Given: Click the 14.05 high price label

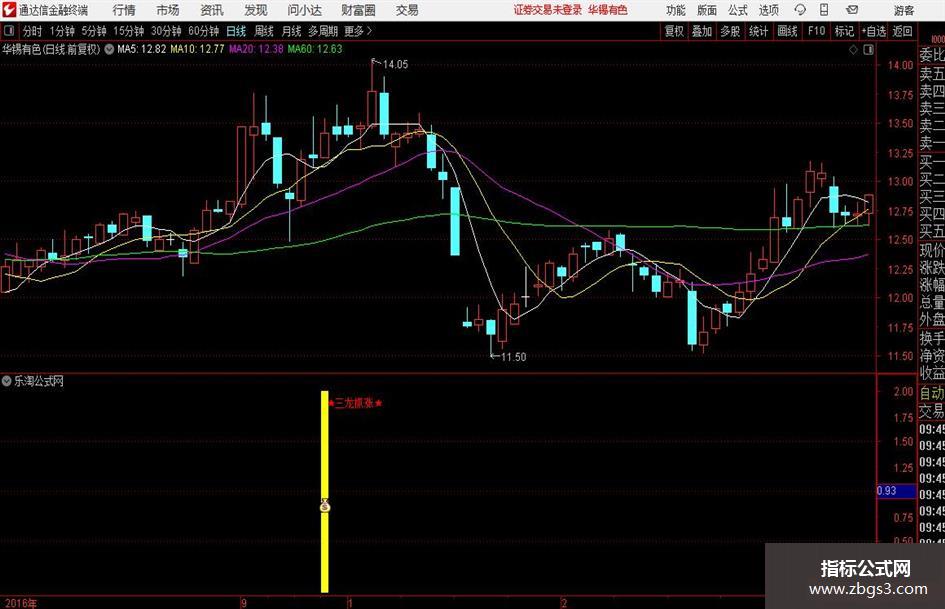Looking at the screenshot, I should click(395, 65).
